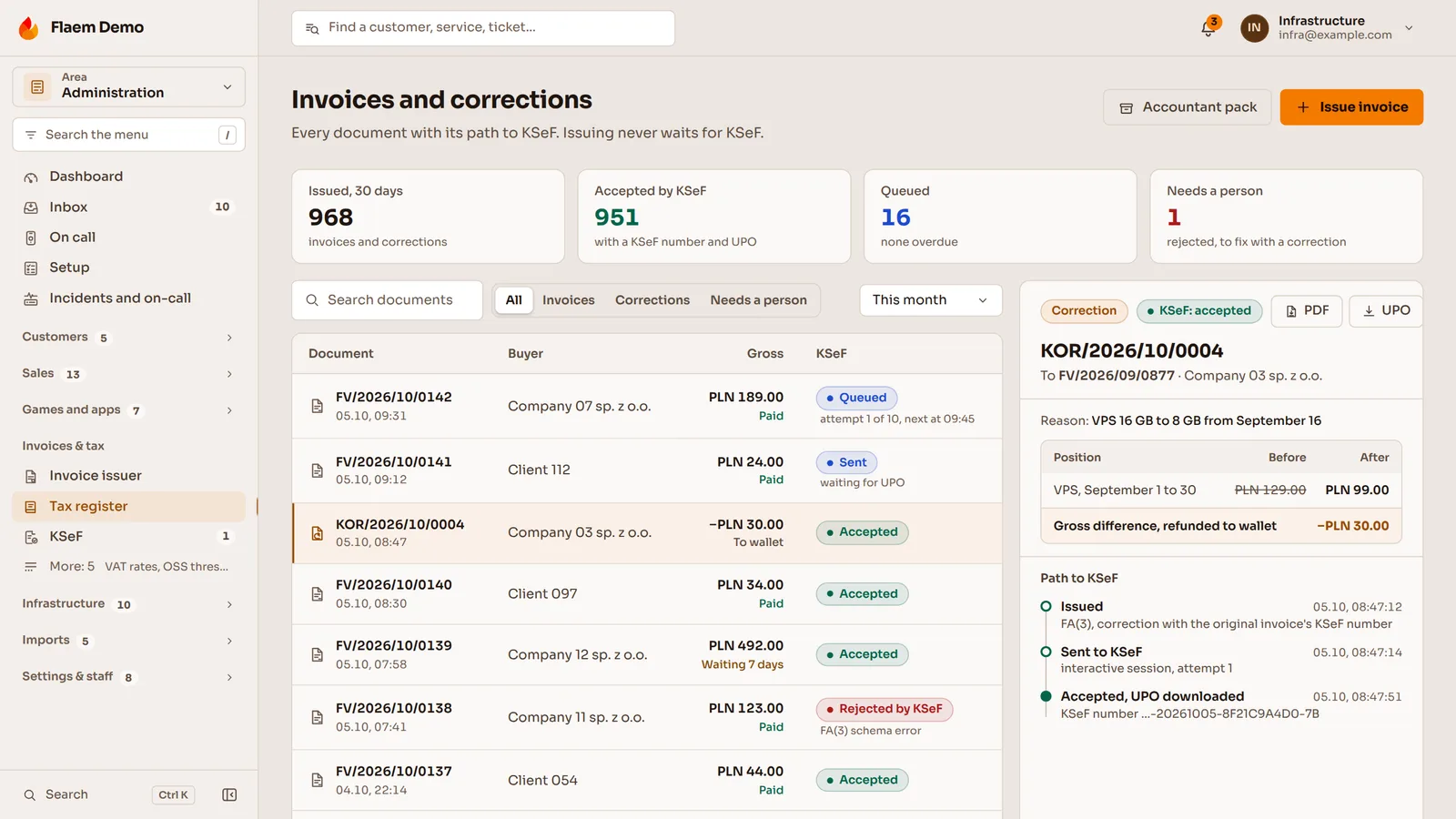Switch to the Invoices tab
1456x819 pixels.
(x=569, y=300)
